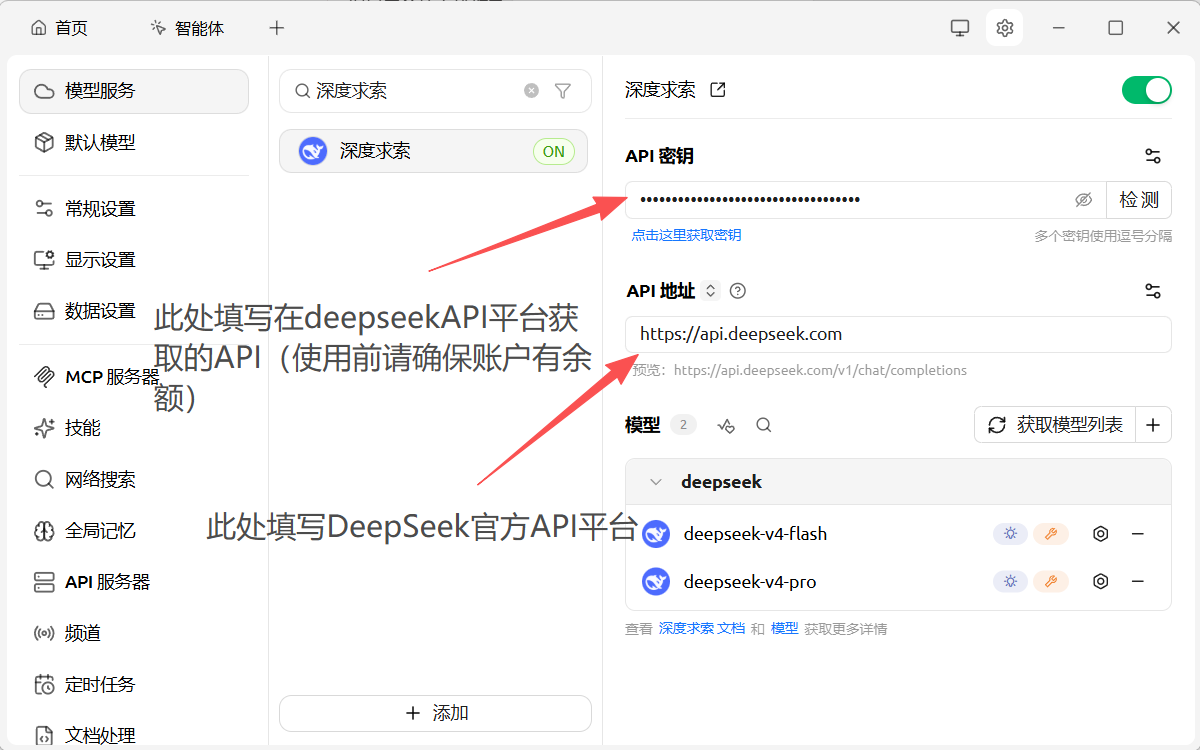
Task: Clear the provider search text
Action: pyautogui.click(x=532, y=91)
